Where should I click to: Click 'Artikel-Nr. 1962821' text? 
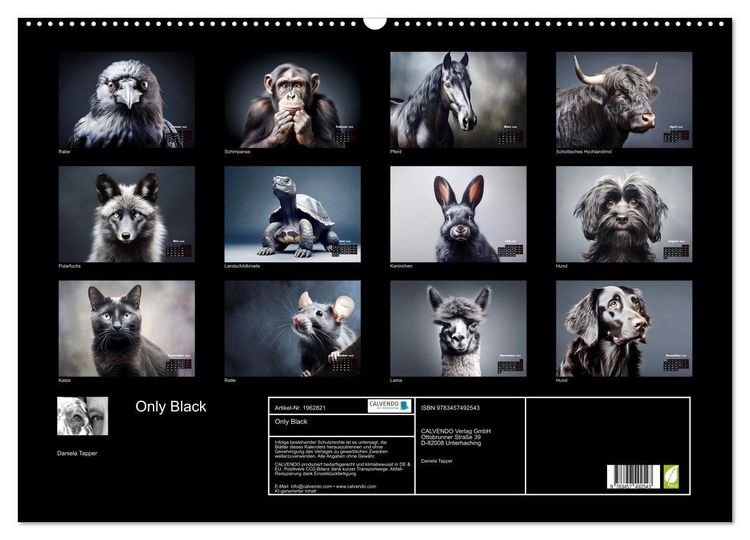(x=300, y=408)
